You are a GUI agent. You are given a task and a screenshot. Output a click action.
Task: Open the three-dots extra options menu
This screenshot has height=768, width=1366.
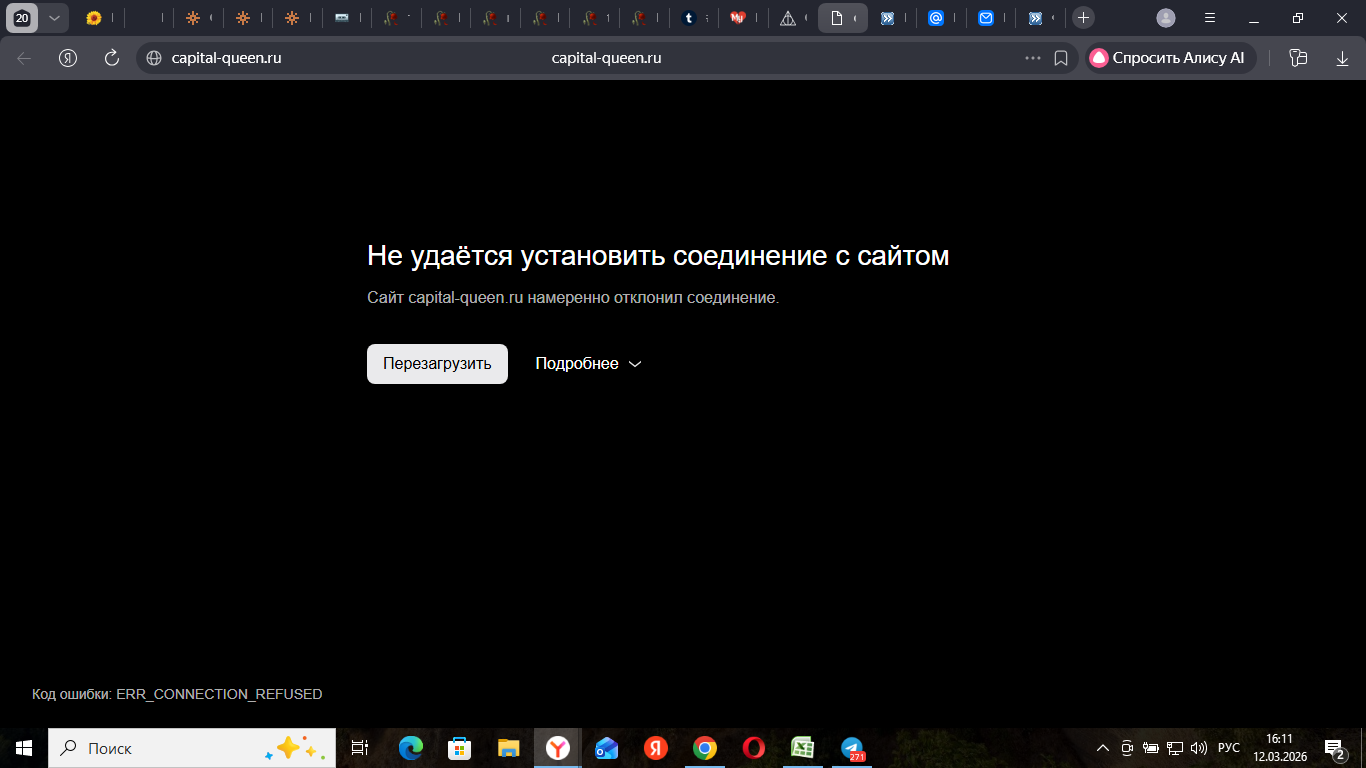point(1033,57)
